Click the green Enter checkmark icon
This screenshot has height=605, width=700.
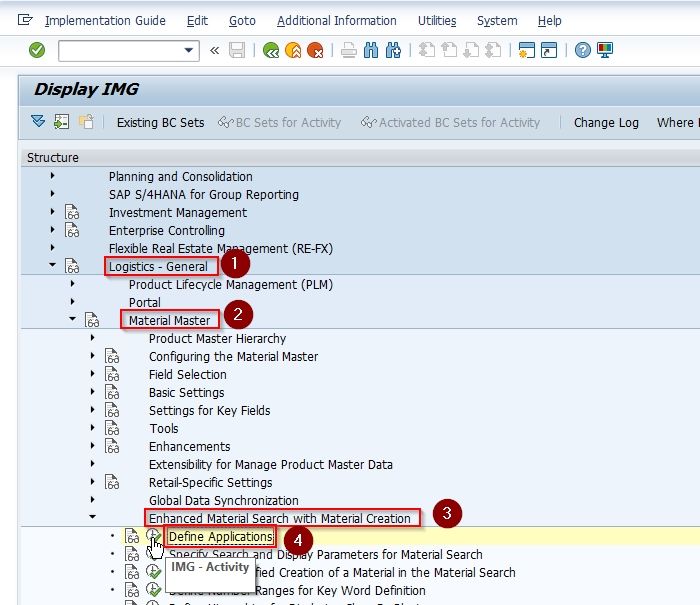(x=37, y=50)
